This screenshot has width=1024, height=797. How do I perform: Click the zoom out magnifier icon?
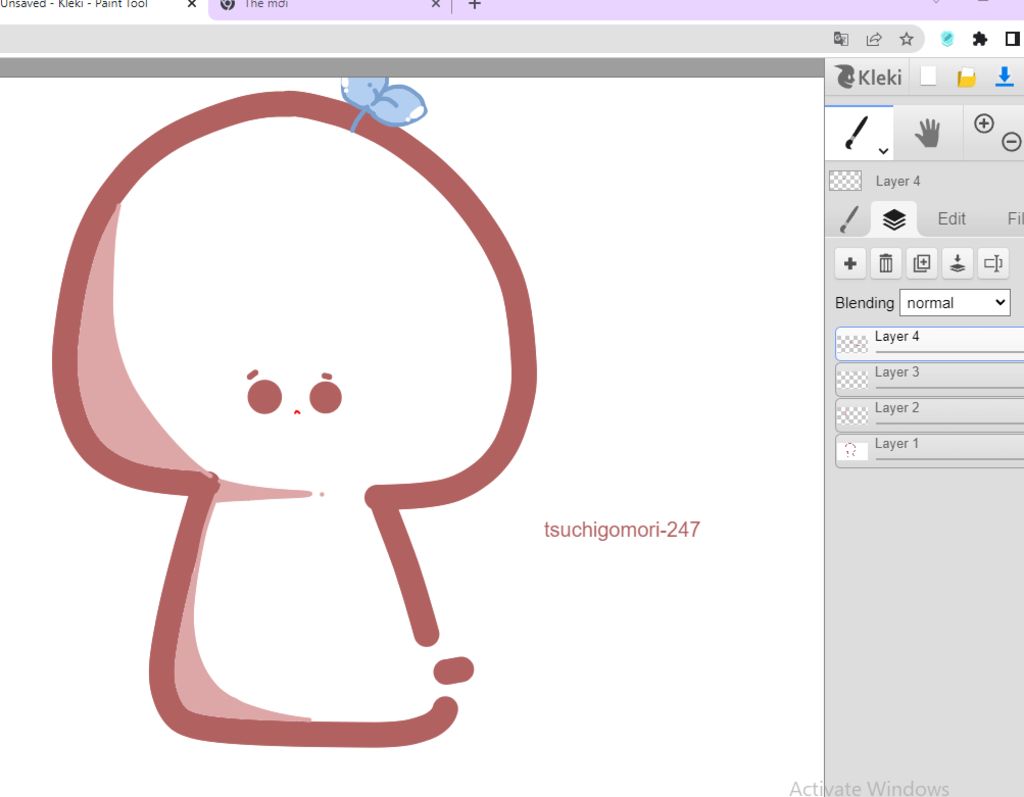[x=1011, y=142]
